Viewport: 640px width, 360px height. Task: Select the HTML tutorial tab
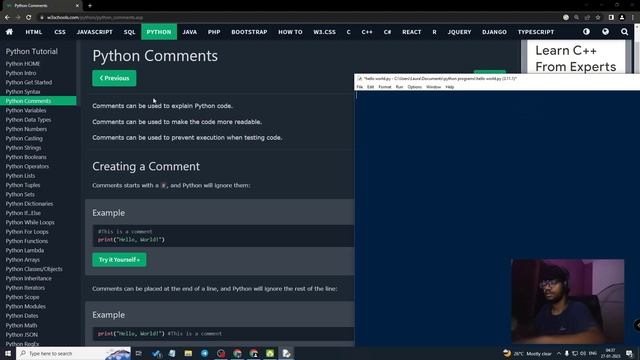[x=33, y=32]
